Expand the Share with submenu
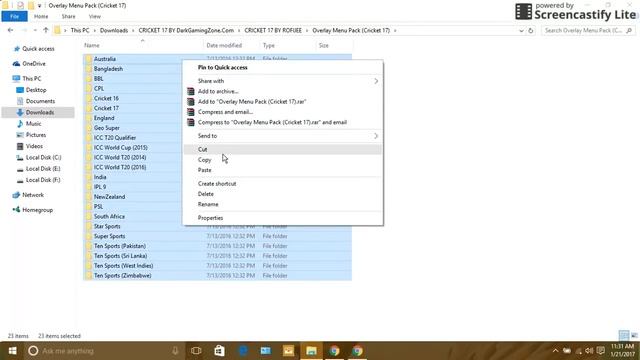Screen dimensions: 640x360 283,81
